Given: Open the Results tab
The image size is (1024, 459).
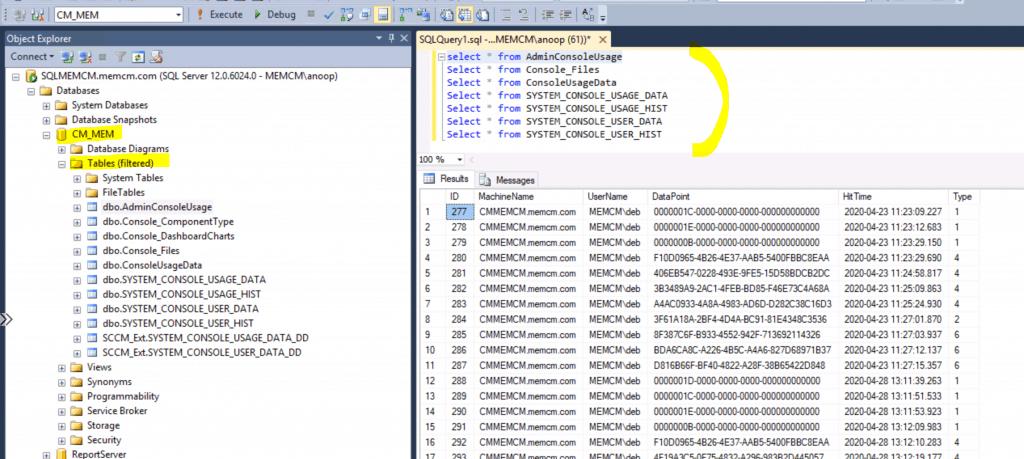Looking at the screenshot, I should click(447, 179).
